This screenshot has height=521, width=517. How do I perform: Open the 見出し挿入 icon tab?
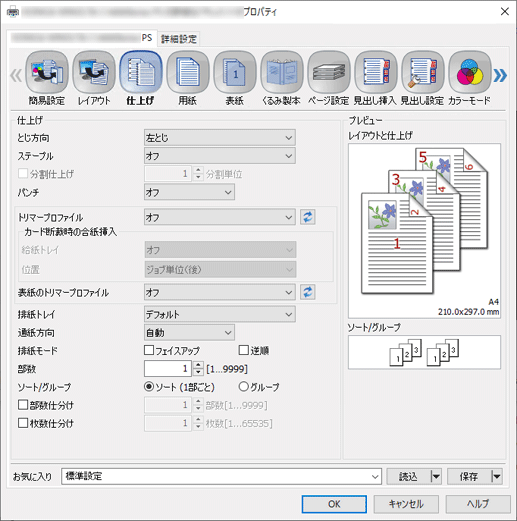pos(376,78)
